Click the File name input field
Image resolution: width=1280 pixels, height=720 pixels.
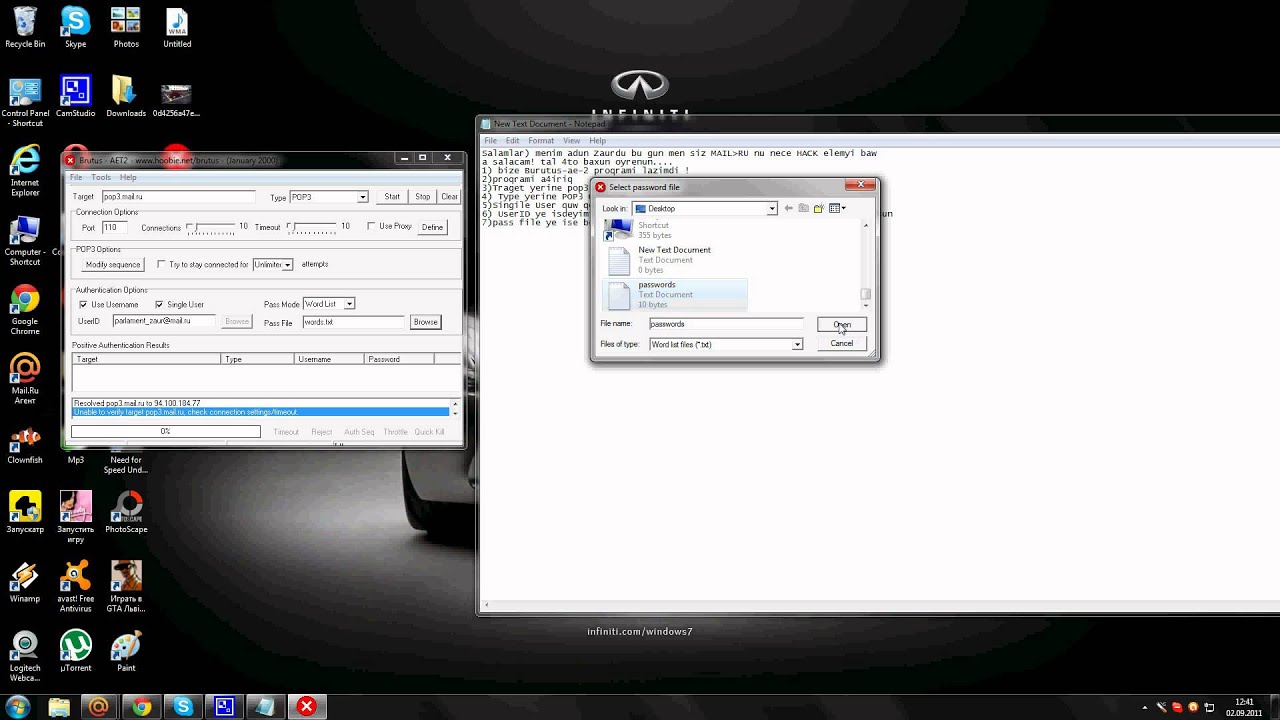[726, 324]
